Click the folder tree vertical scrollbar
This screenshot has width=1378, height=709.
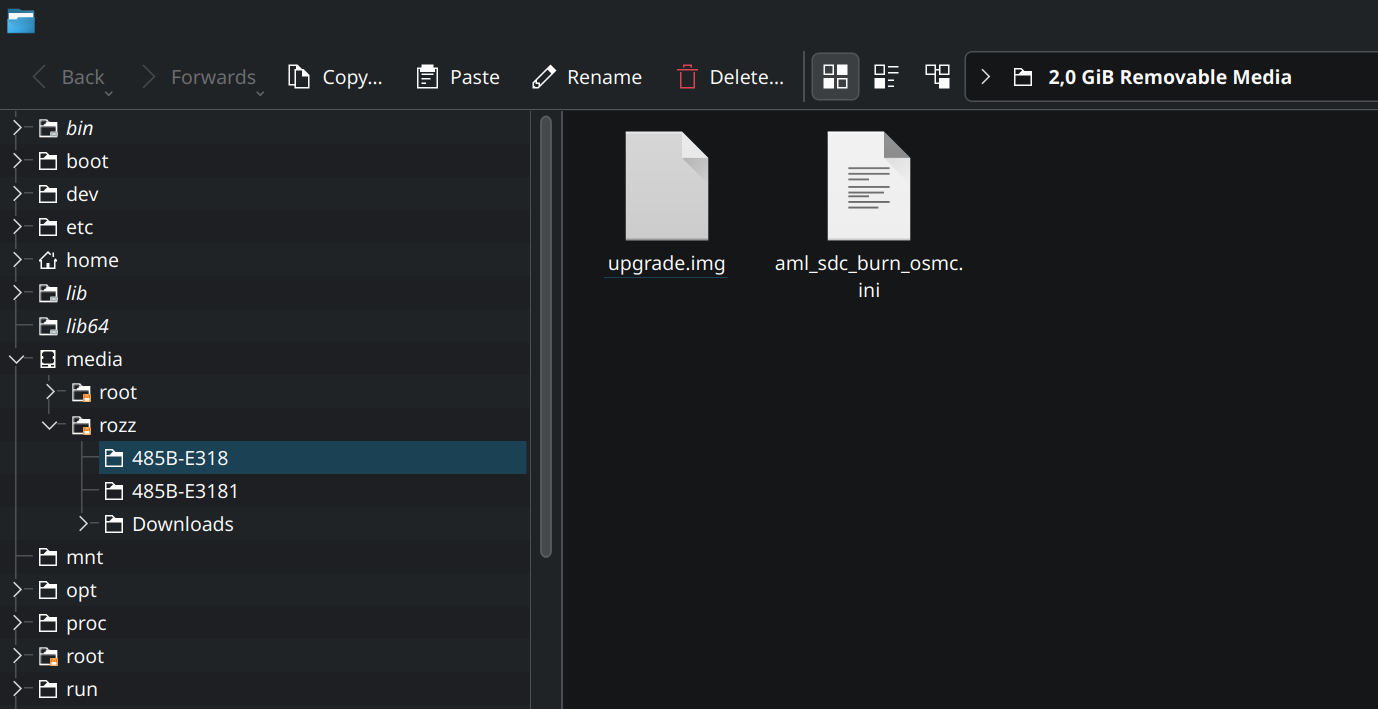click(x=545, y=336)
